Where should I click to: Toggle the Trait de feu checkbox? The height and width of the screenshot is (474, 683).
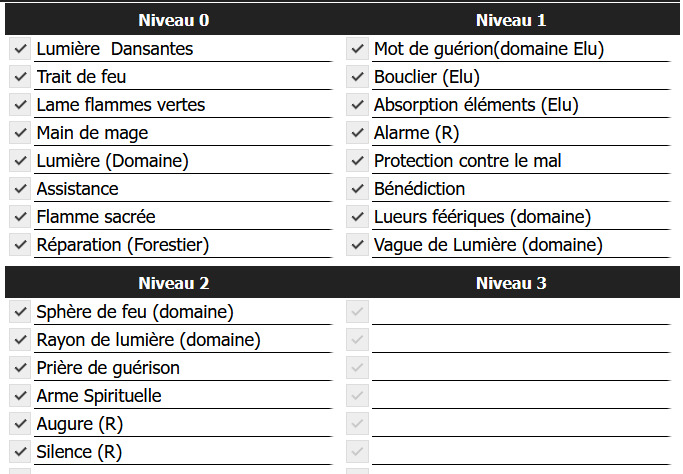19,76
